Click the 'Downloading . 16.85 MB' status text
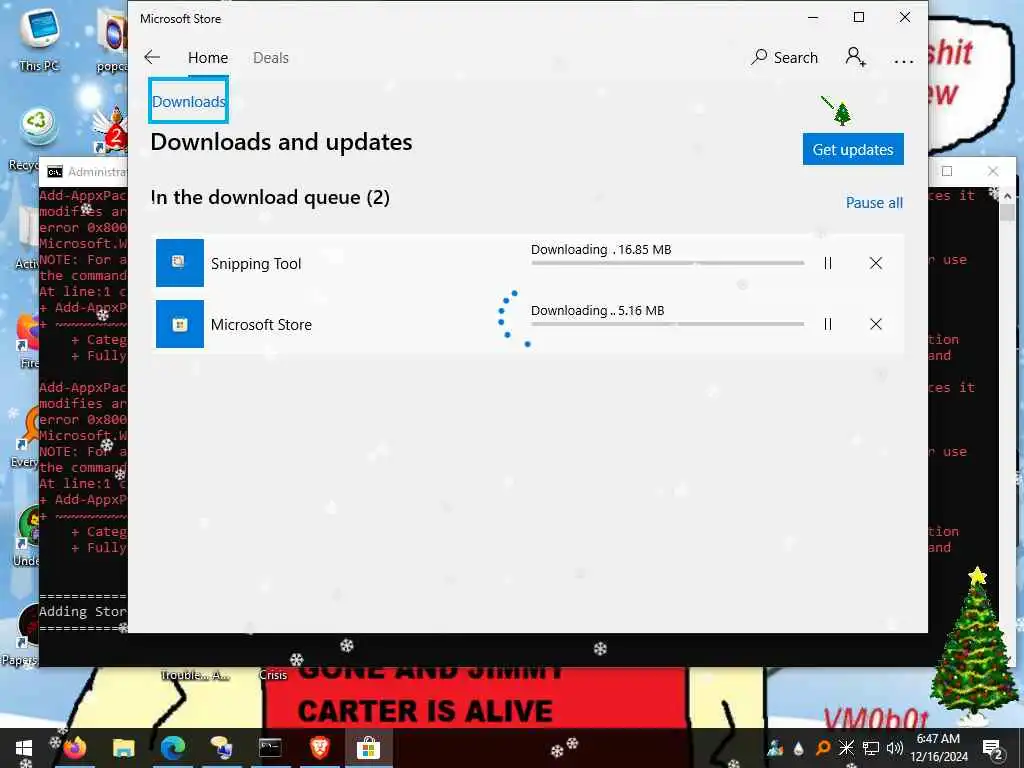This screenshot has width=1024, height=768. click(x=601, y=249)
